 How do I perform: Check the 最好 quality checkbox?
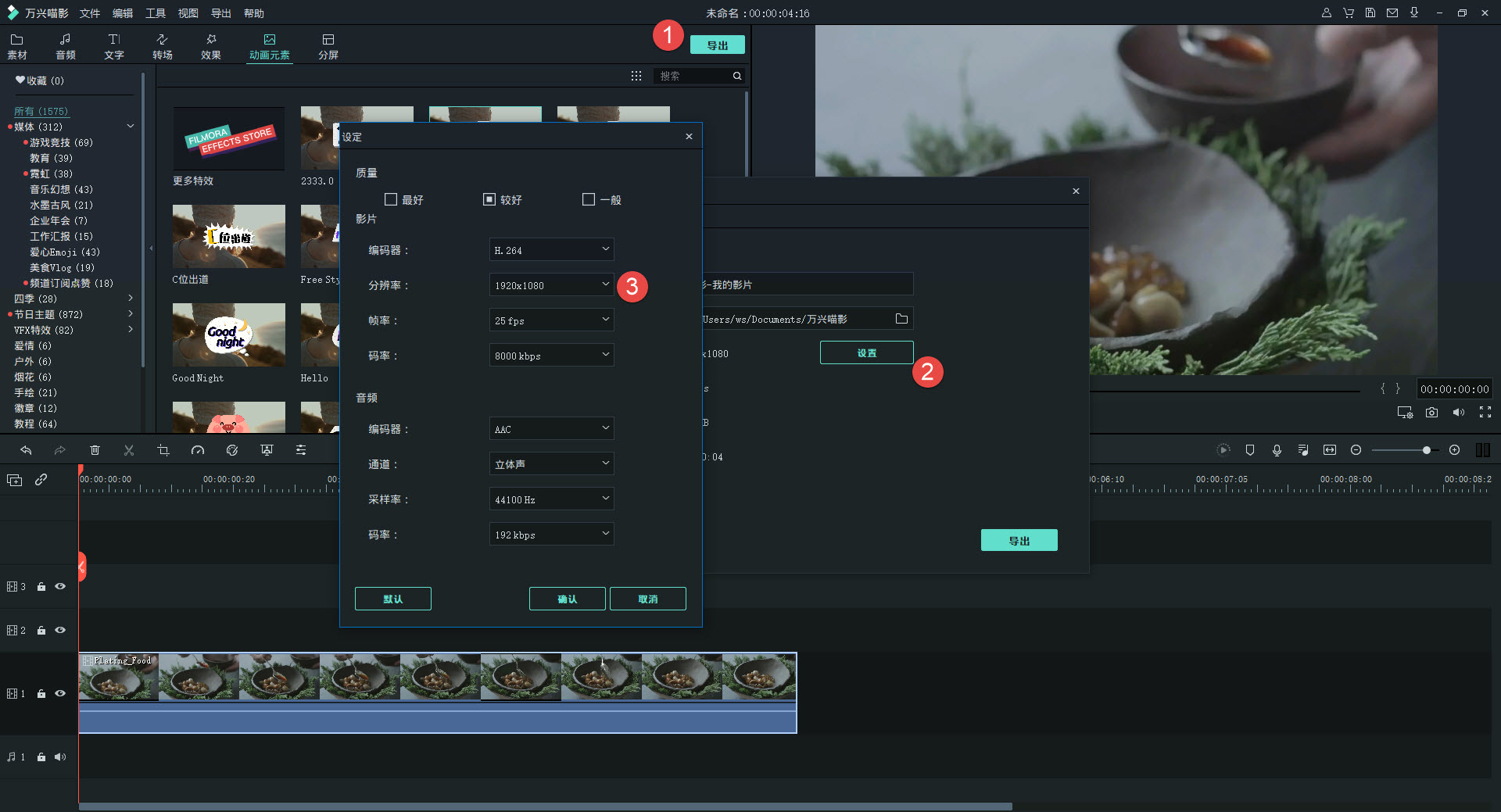pyautogui.click(x=391, y=199)
